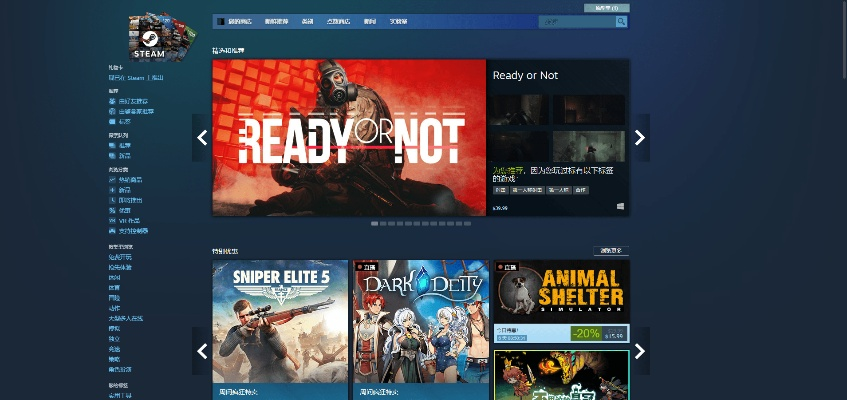Open the By Friends (由好友推荐) link
The image size is (847, 400).
pyautogui.click(x=133, y=101)
